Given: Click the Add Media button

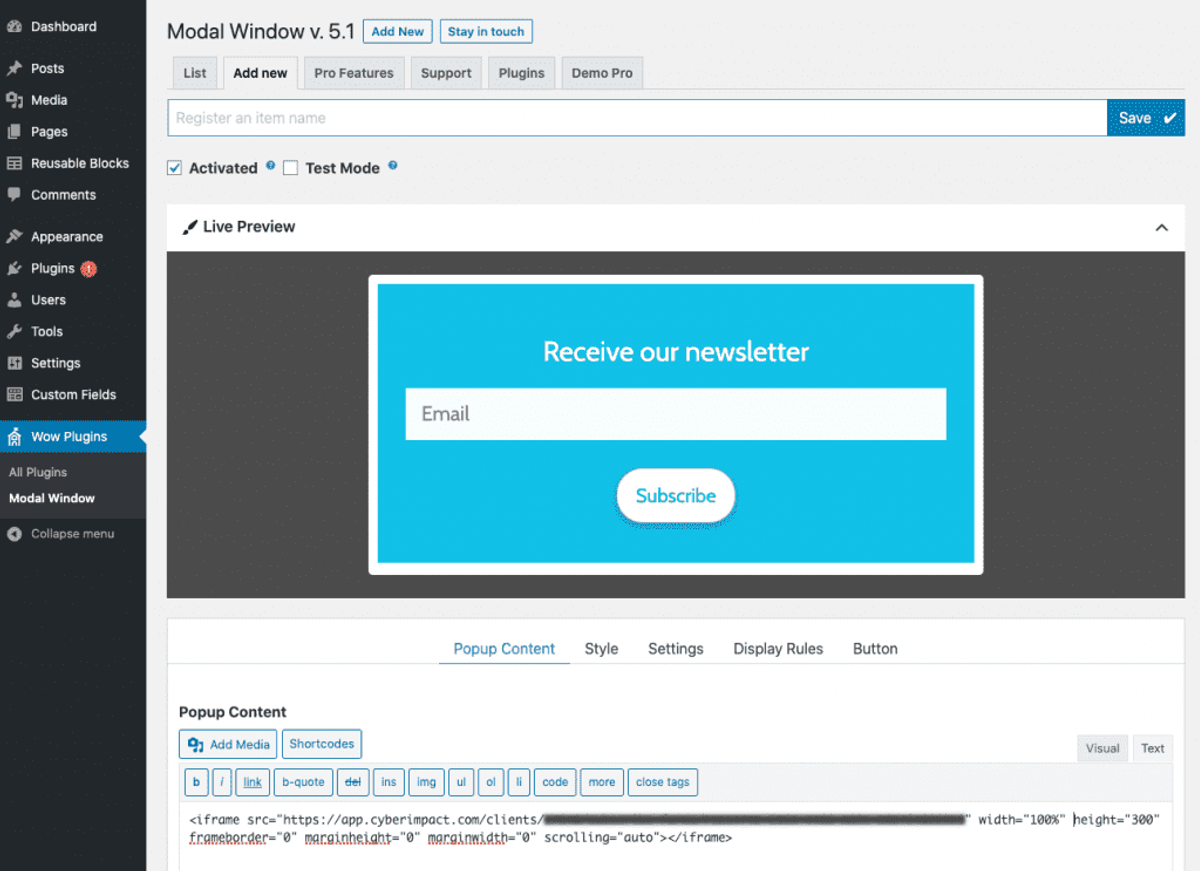Looking at the screenshot, I should [228, 744].
